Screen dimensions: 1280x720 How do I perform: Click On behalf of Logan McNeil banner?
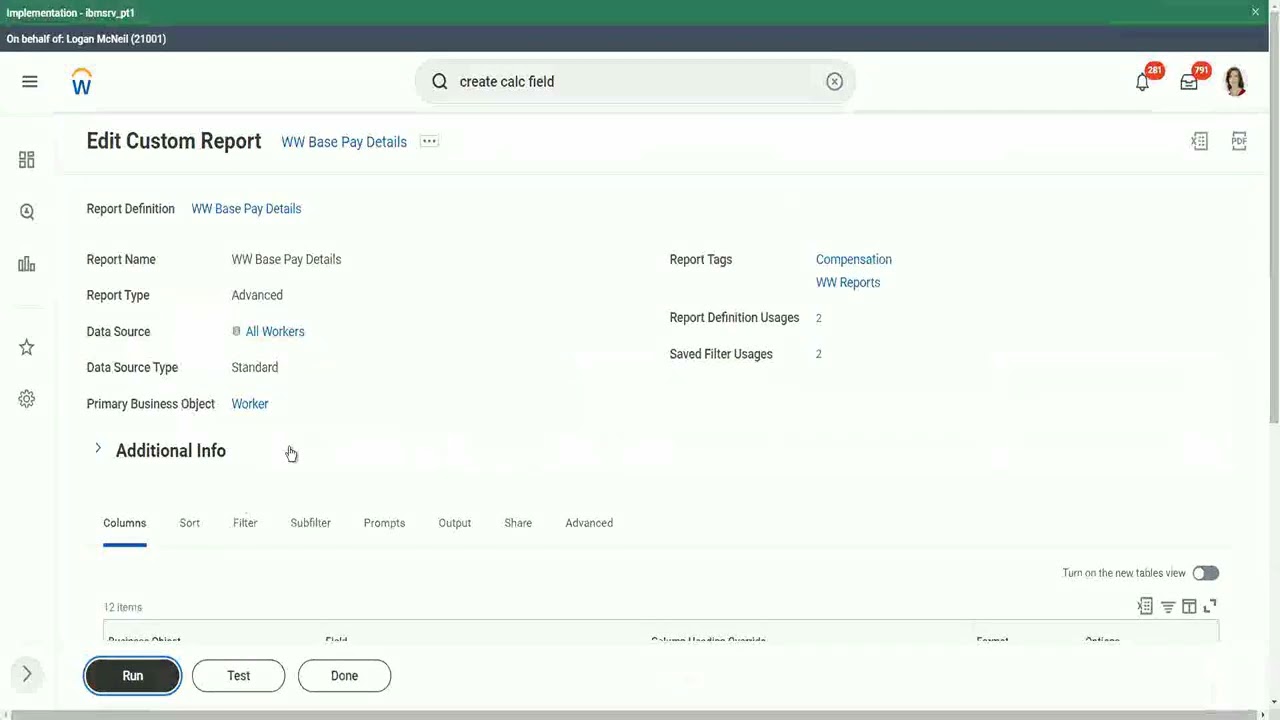click(x=86, y=39)
